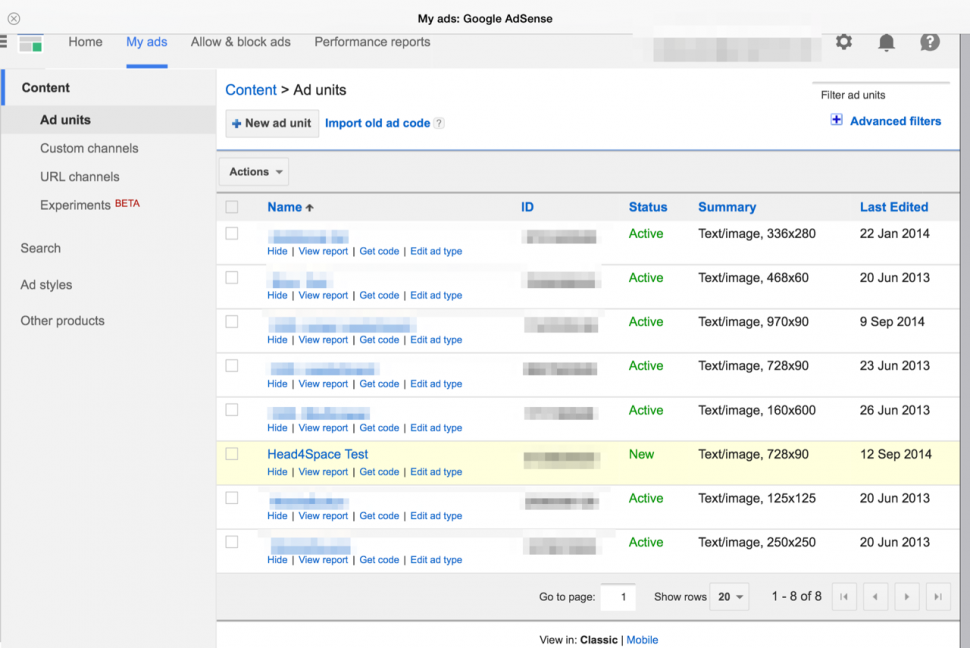The height and width of the screenshot is (648, 970).
Task: Expand Advanced filters
Action: click(x=895, y=121)
